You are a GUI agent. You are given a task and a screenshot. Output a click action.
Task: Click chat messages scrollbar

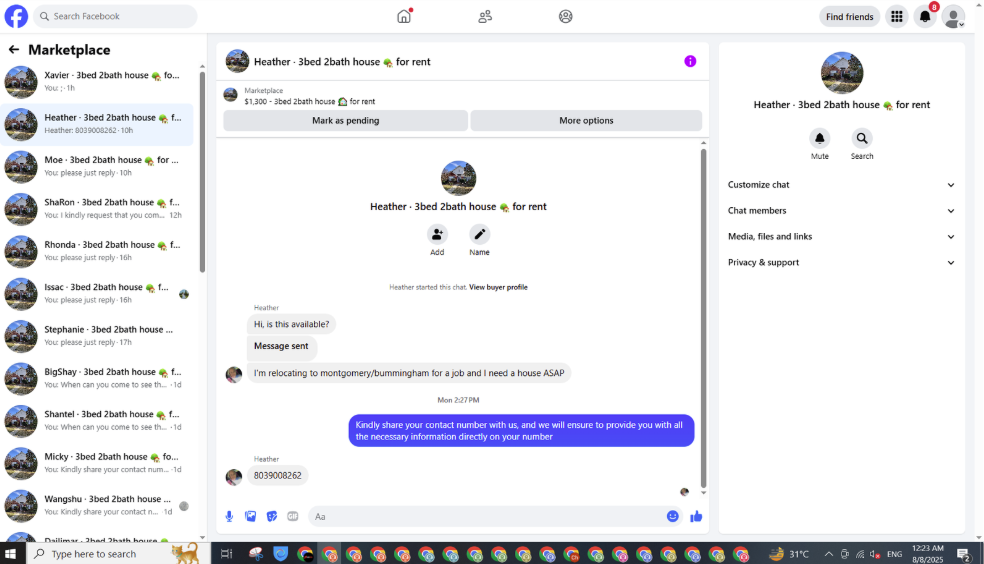tap(703, 318)
